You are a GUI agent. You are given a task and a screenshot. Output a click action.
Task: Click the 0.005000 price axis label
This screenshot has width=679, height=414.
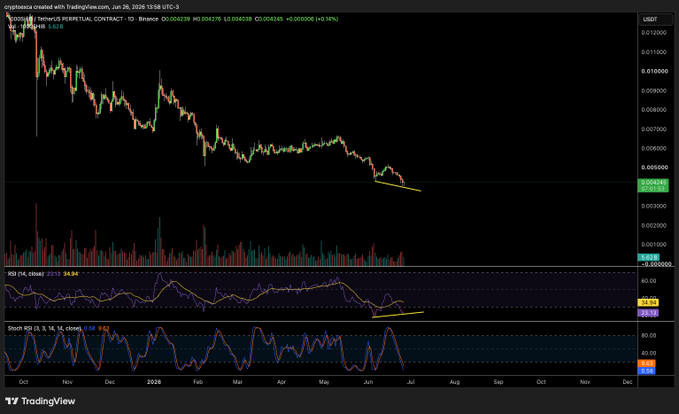point(654,167)
